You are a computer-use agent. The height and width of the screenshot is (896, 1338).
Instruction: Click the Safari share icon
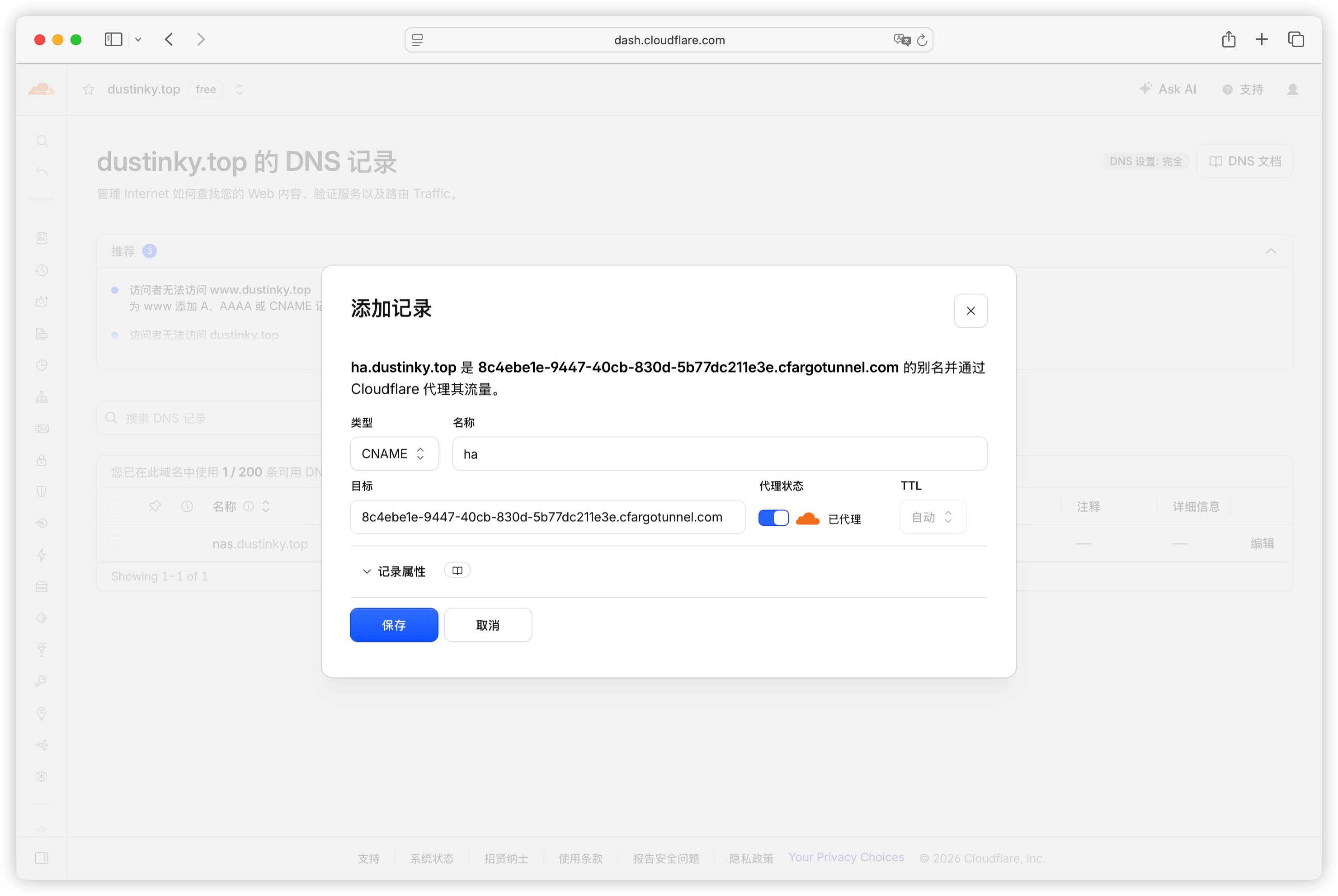coord(1228,39)
